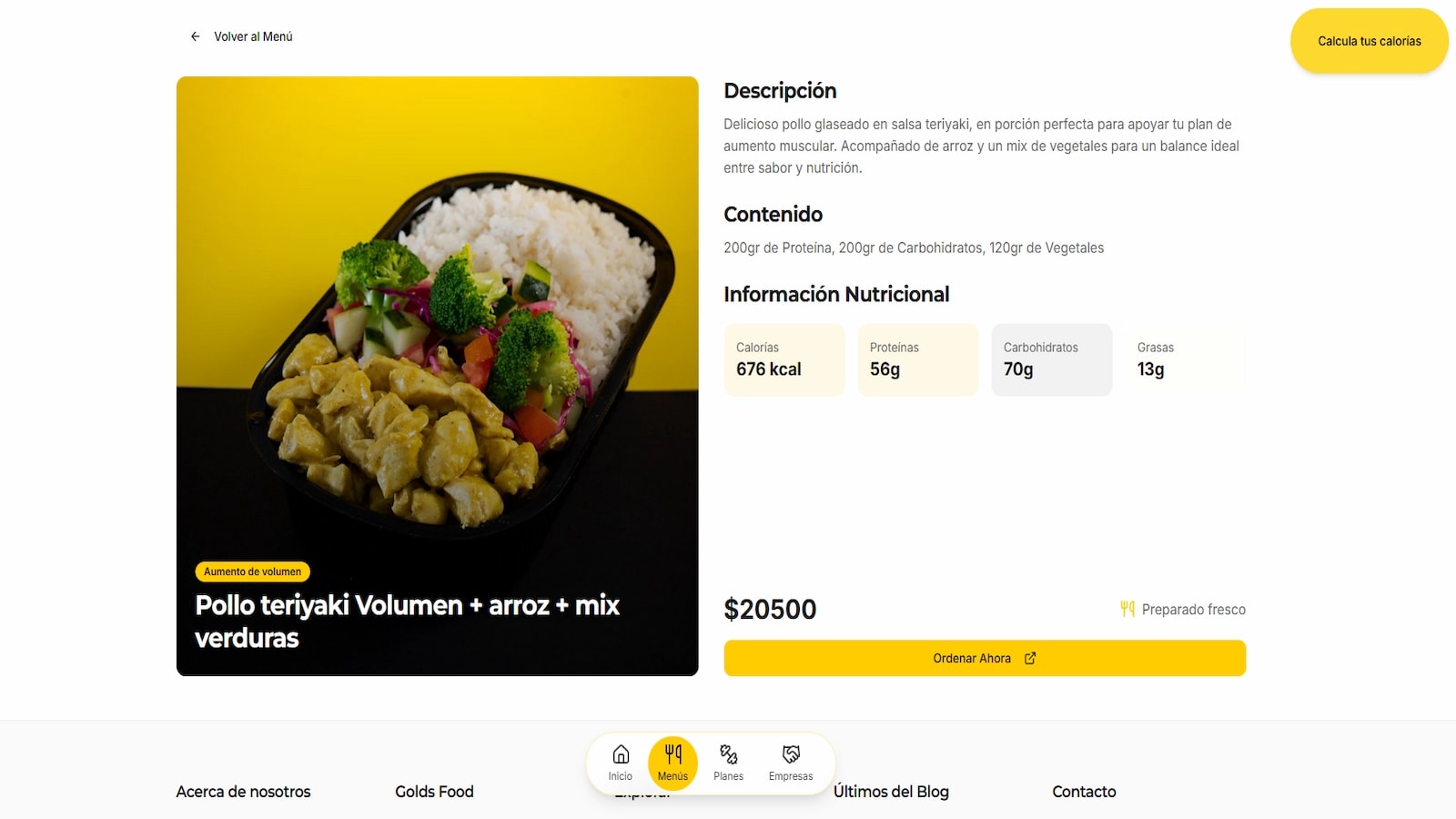Viewport: 1456px width, 819px height.
Task: Click the Aumento de volumen badge
Action: 252,571
